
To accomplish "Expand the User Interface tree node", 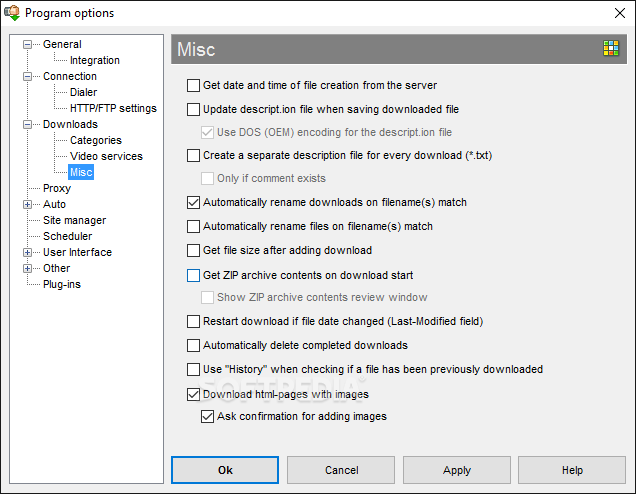I will (x=27, y=253).
